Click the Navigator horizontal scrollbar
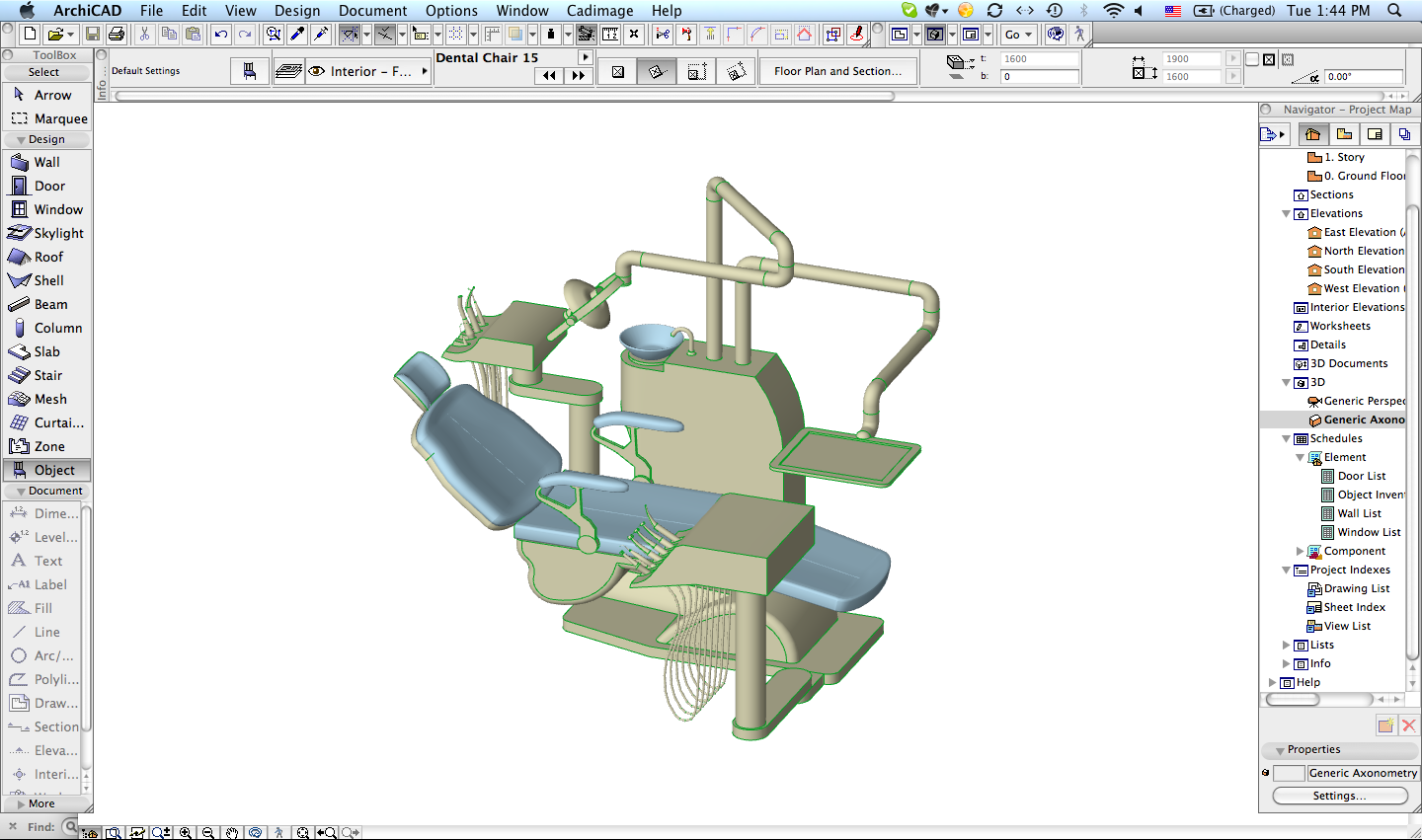Screen dimensions: 1422x840 point(1294,699)
